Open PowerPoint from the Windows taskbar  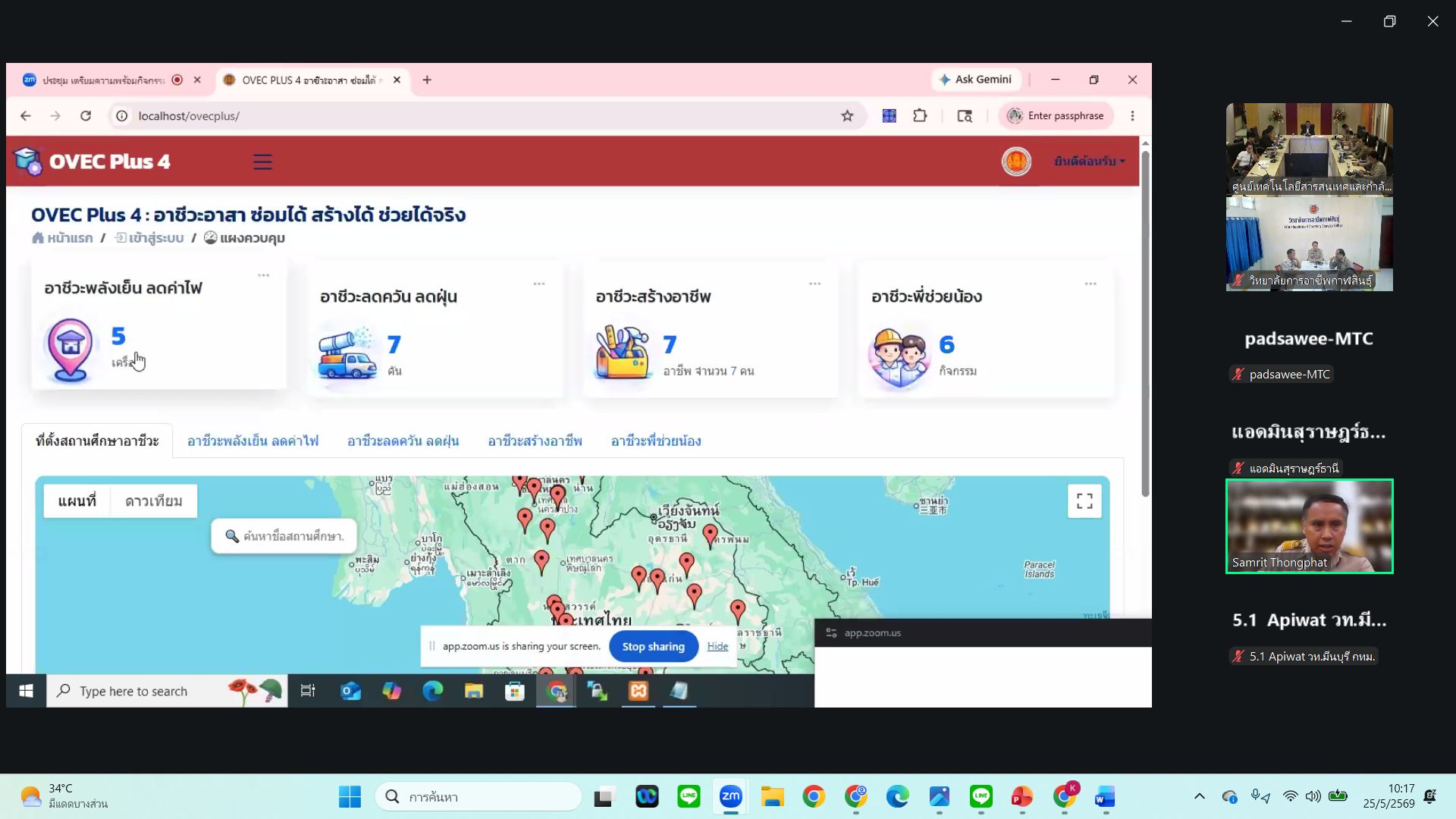coord(1021,797)
